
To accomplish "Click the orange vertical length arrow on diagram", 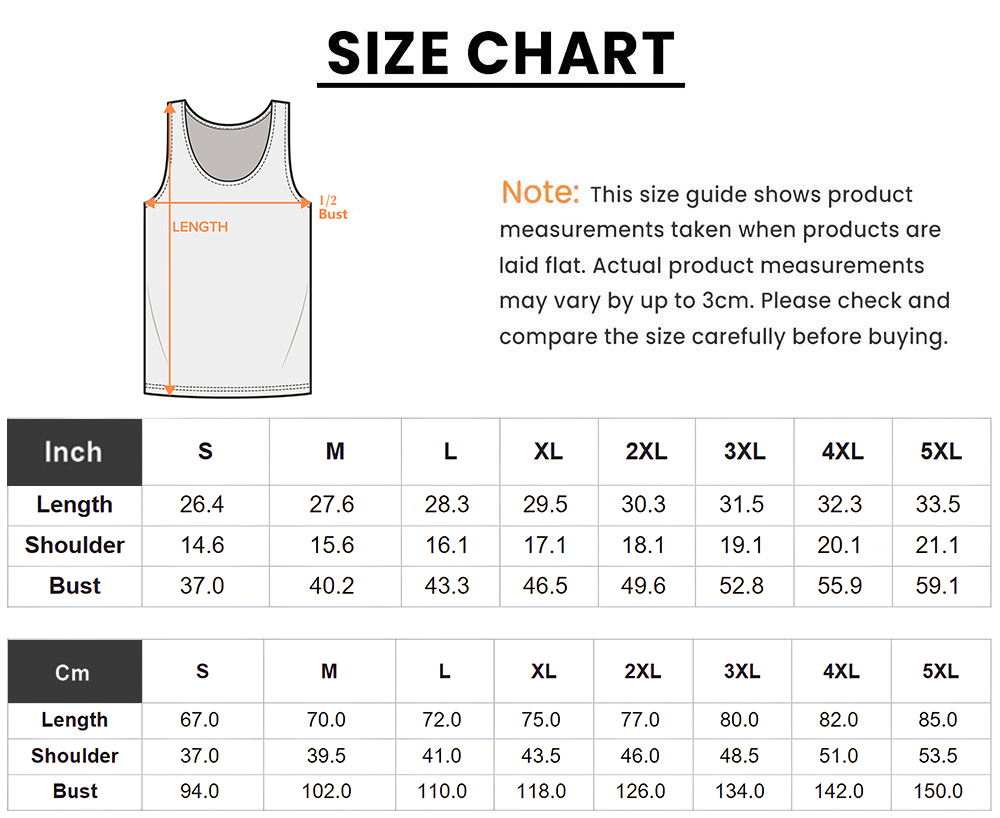I will click(x=170, y=300).
